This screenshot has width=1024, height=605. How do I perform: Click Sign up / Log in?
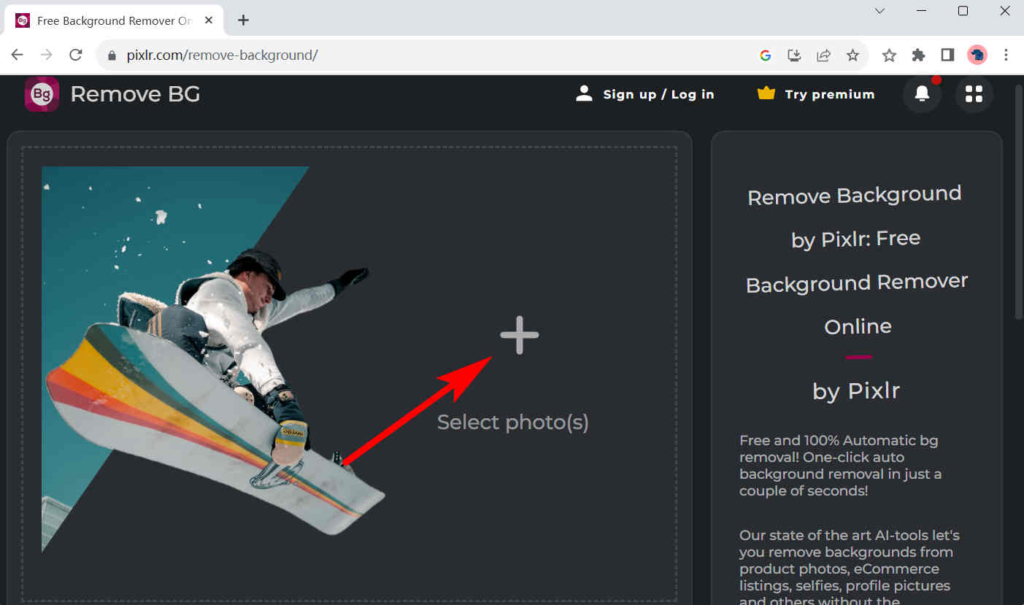(x=645, y=94)
